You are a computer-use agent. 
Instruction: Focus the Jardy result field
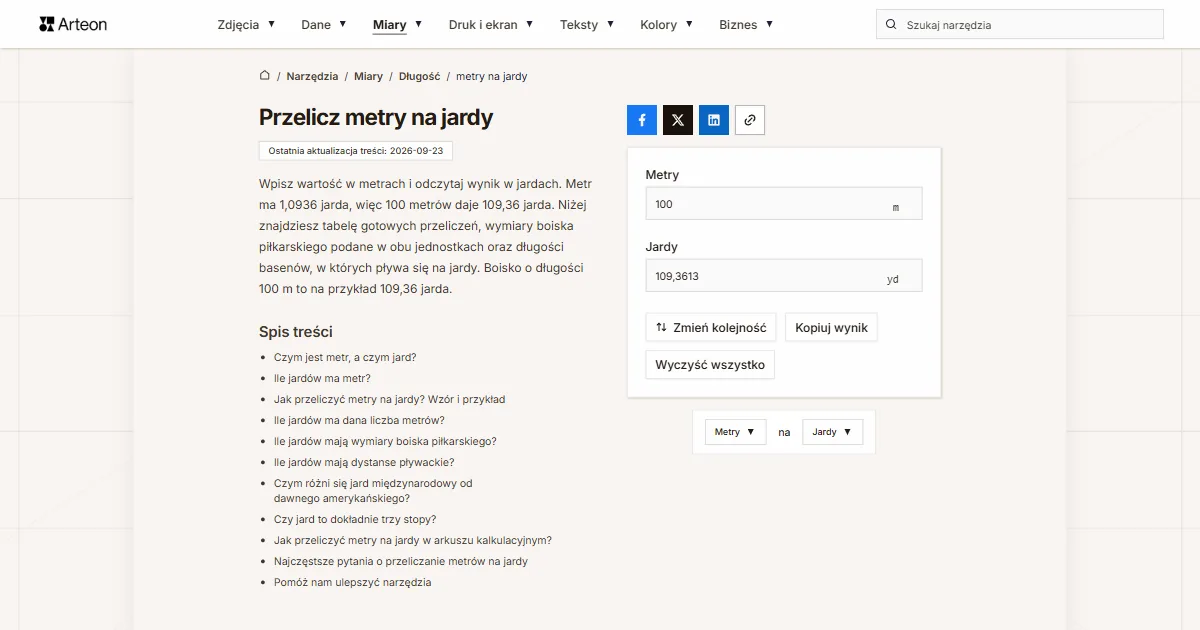pyautogui.click(x=784, y=276)
